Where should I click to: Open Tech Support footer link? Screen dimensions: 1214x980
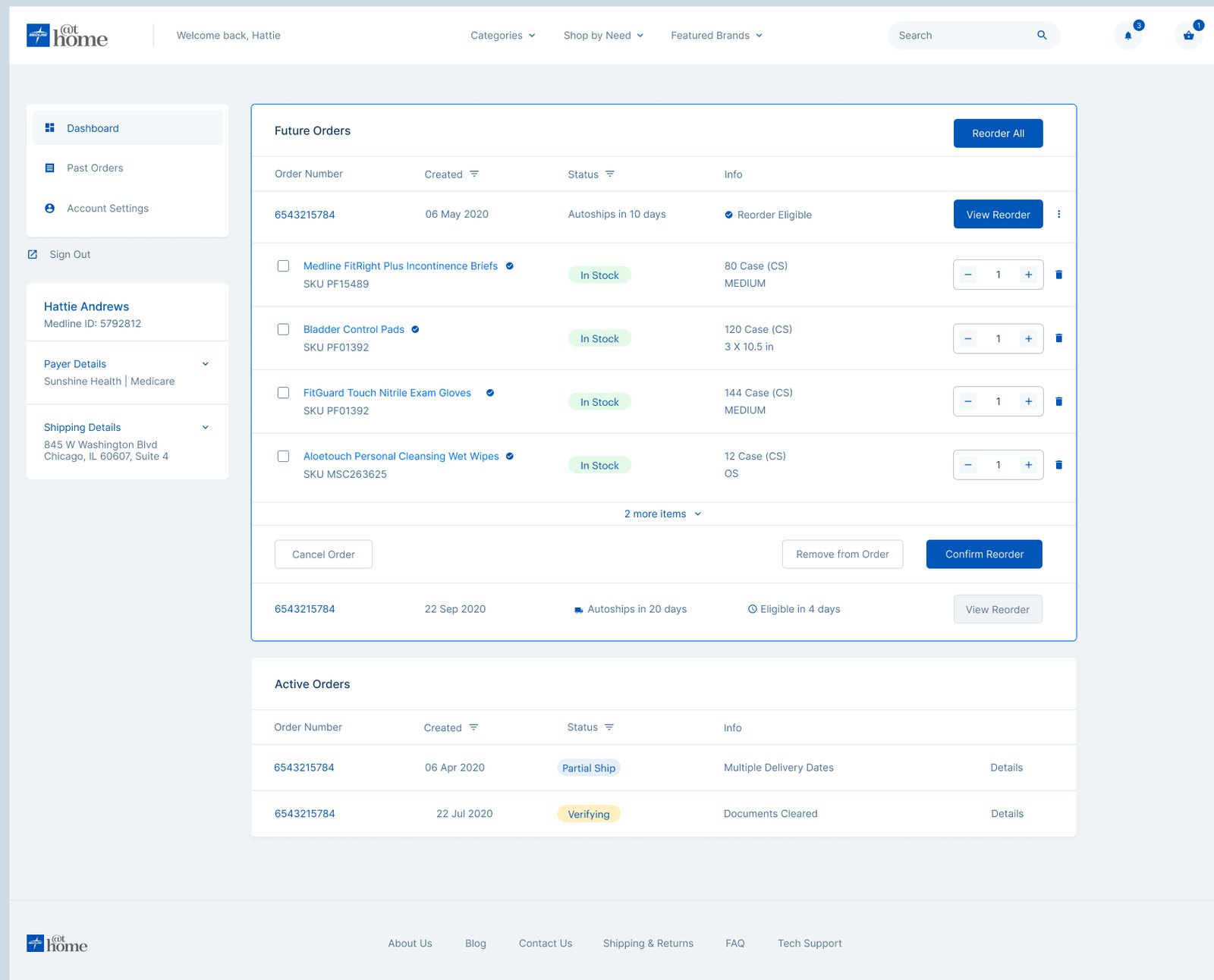click(810, 943)
